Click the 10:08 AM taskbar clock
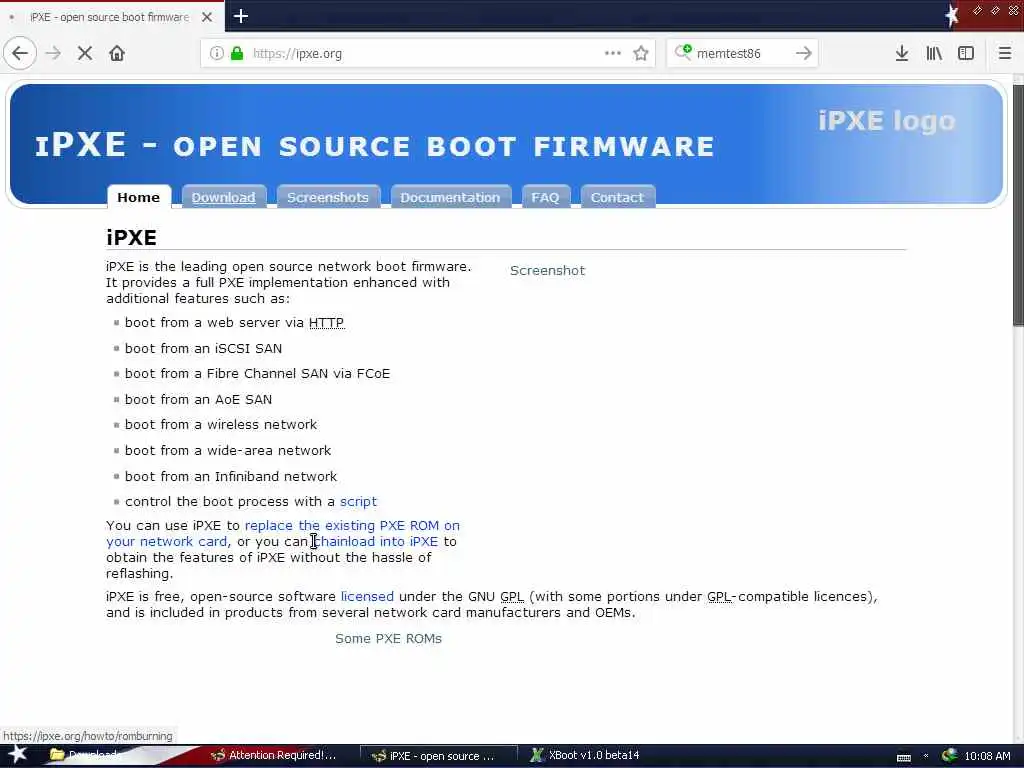The image size is (1024, 768). pyautogui.click(x=987, y=756)
